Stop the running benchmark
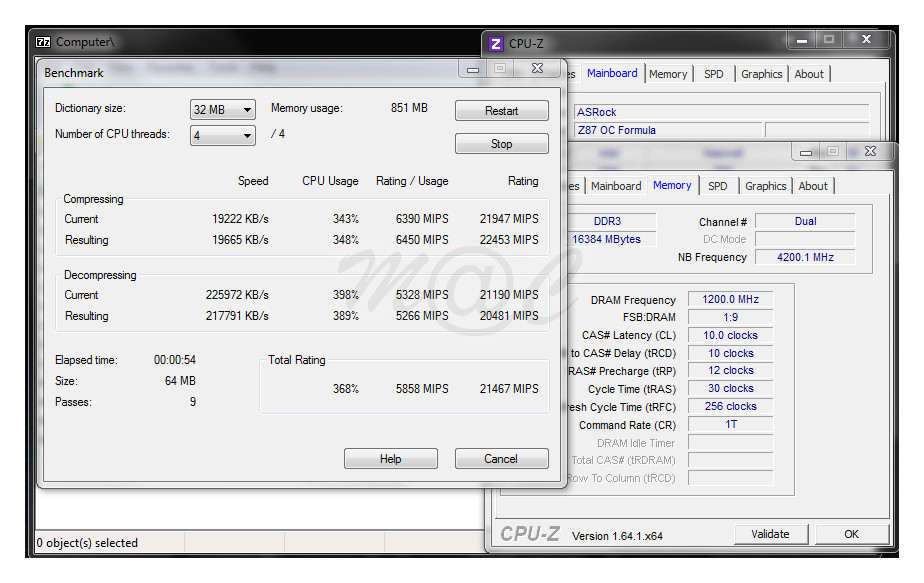The height and width of the screenshot is (583, 924). tap(501, 144)
